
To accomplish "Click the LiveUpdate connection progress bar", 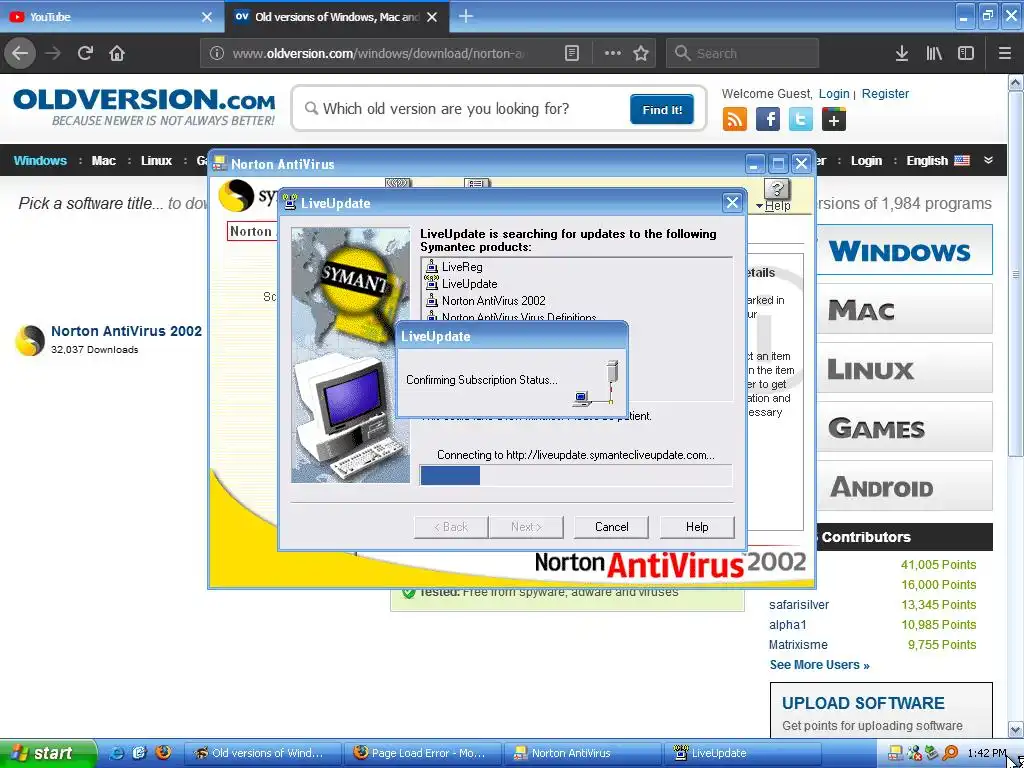I will point(576,475).
